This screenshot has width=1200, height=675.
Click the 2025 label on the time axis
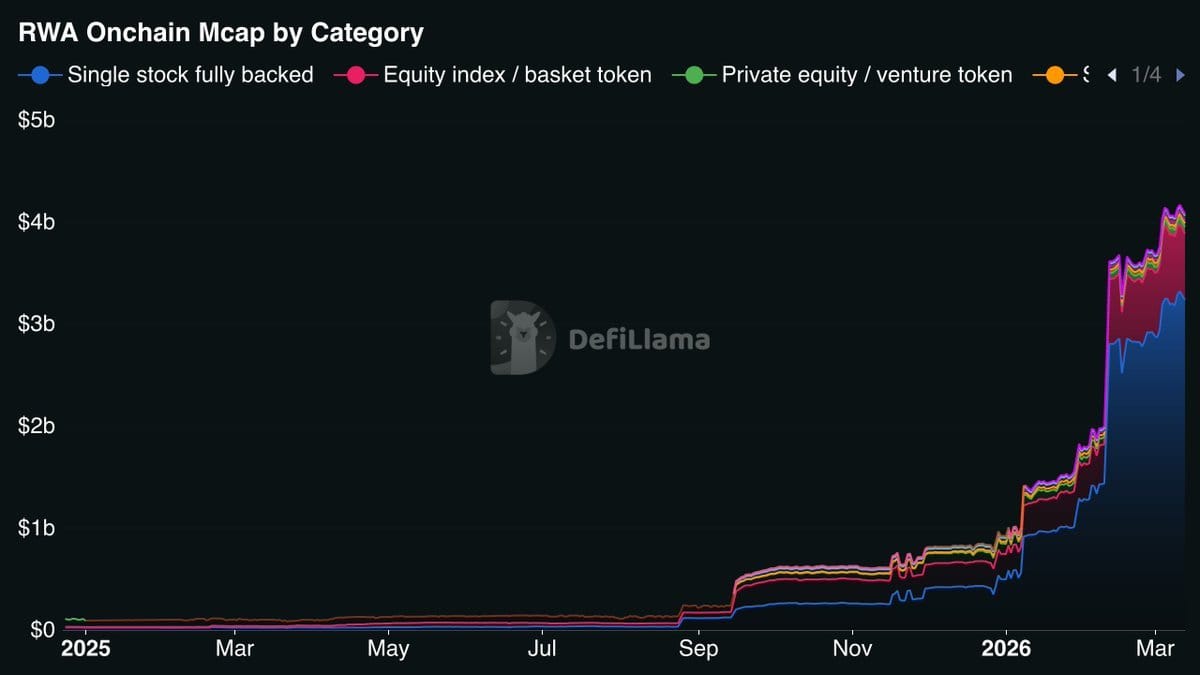86,650
